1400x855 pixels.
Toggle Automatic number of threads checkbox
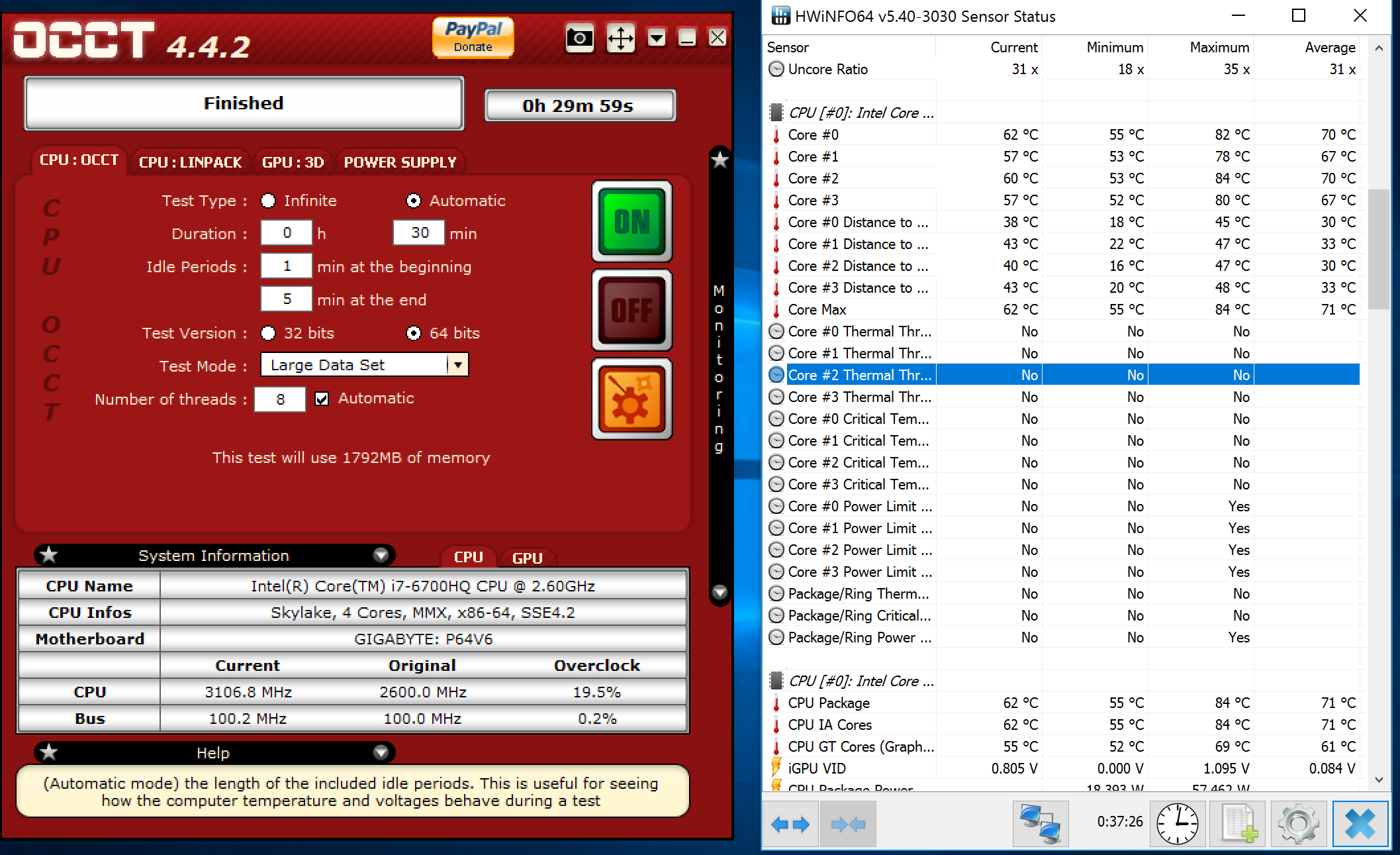322,399
